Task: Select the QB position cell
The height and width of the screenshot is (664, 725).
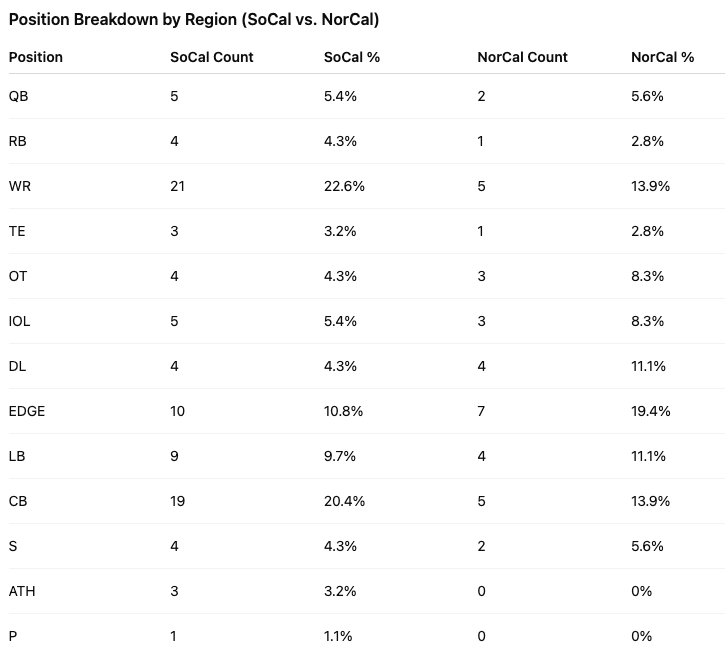Action: tap(19, 96)
